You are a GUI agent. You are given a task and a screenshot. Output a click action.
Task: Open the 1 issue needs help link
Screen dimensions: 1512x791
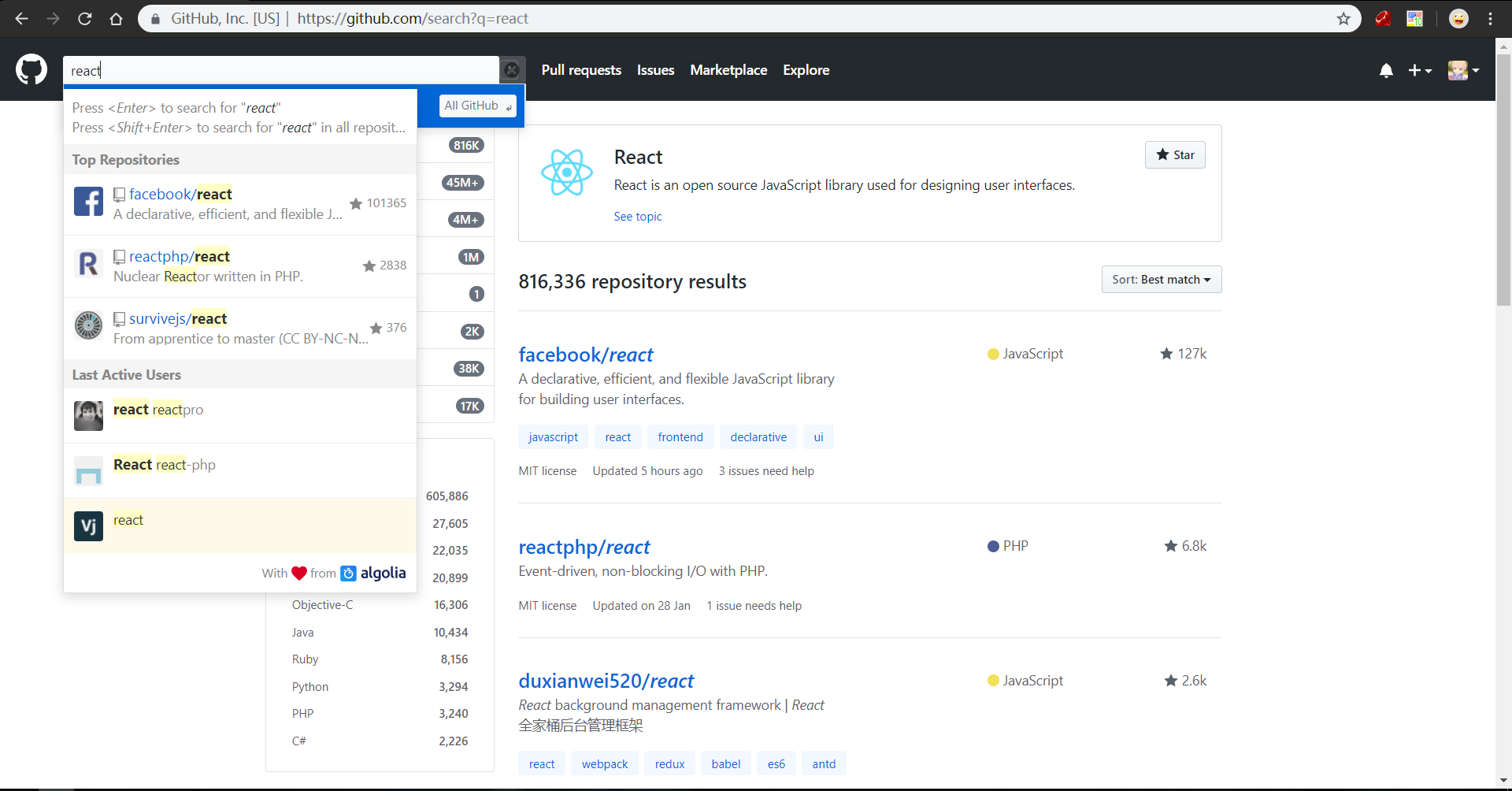pos(754,606)
